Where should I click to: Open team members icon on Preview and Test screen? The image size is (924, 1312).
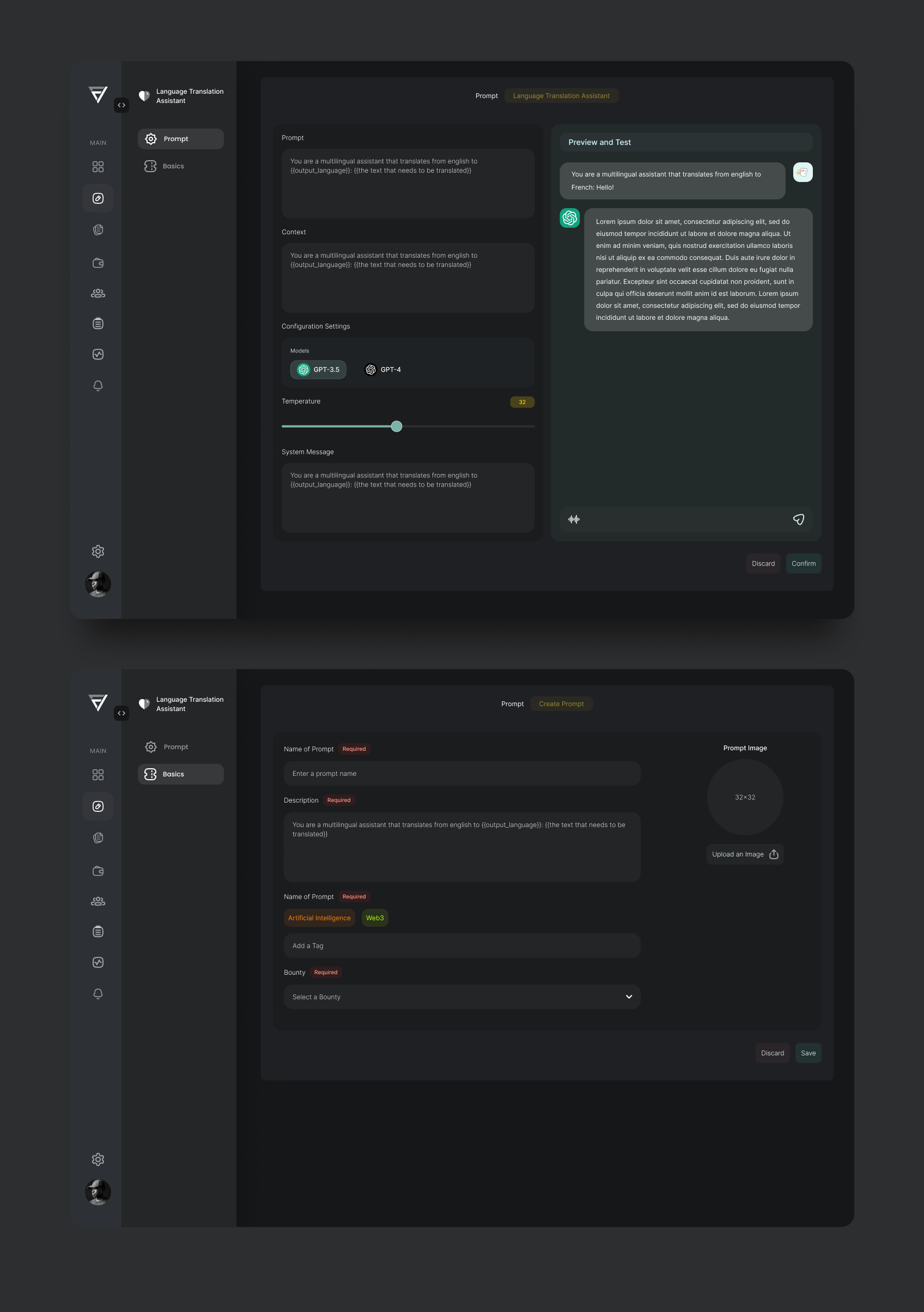[x=98, y=293]
